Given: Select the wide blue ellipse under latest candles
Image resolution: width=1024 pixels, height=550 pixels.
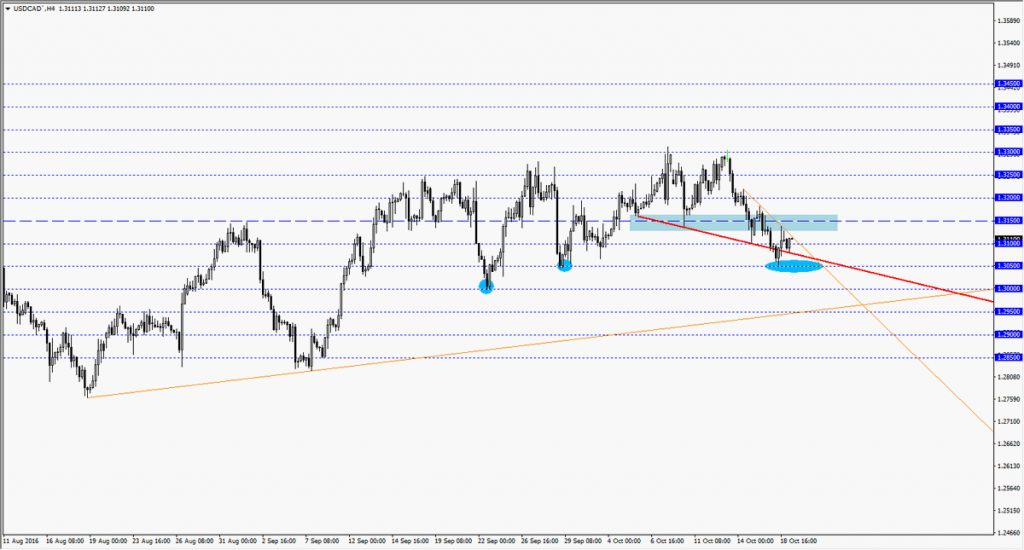Looking at the screenshot, I should point(793,266).
